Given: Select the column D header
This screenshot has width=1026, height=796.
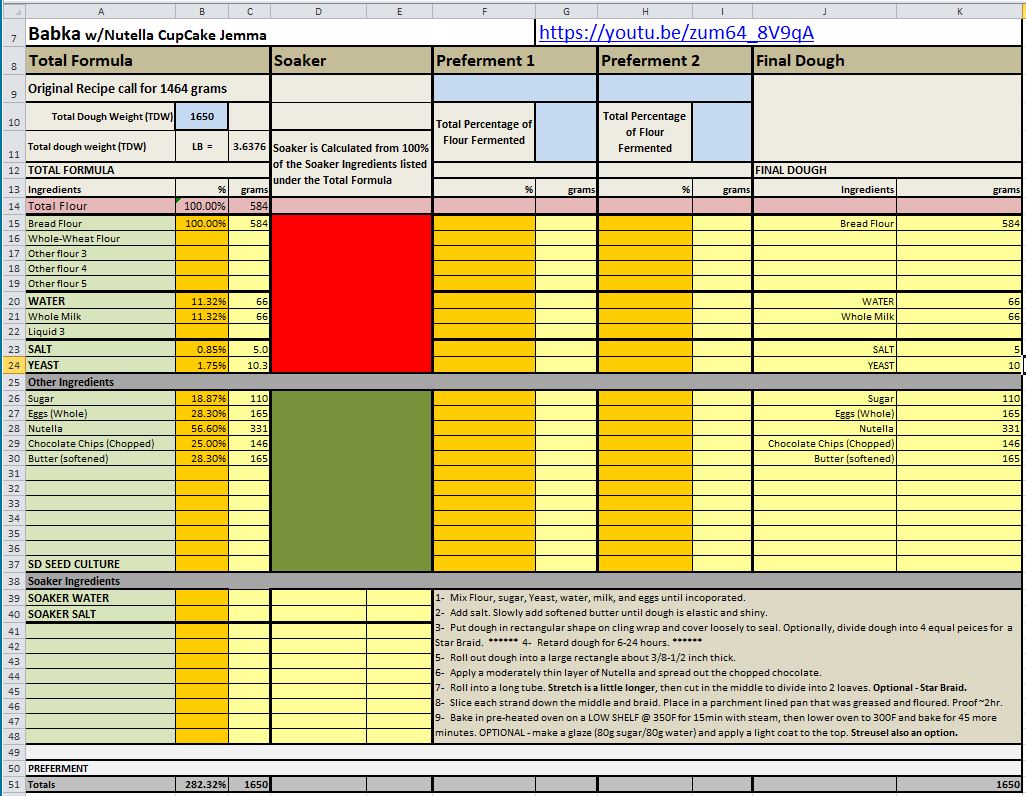Looking at the screenshot, I should coord(318,11).
